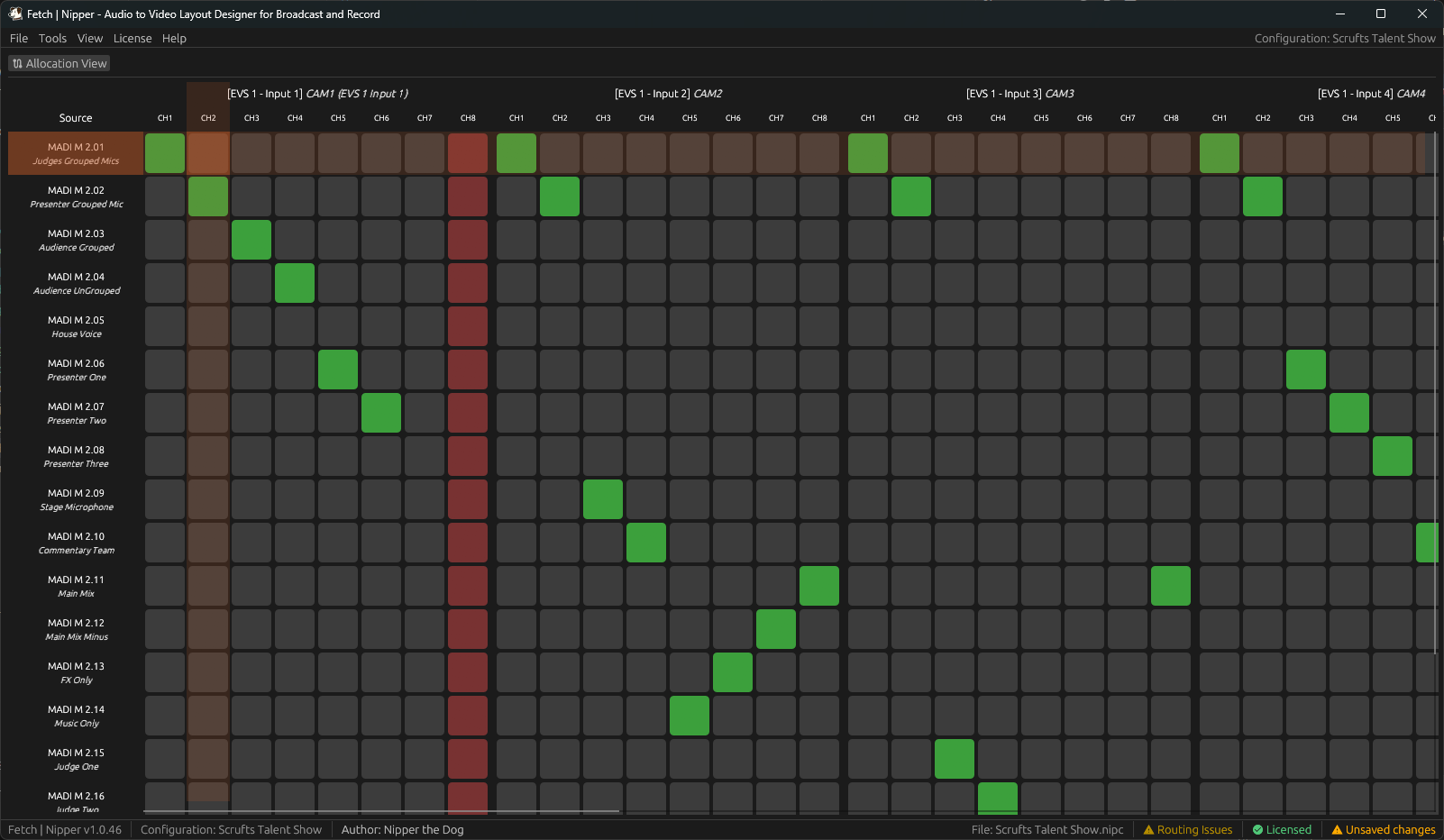The image size is (1444, 840).
Task: Open the File menu
Action: [x=18, y=38]
